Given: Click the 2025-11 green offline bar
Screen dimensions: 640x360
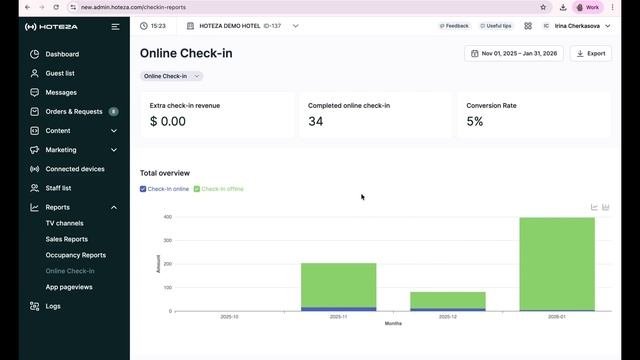Looking at the screenshot, I should [x=339, y=285].
